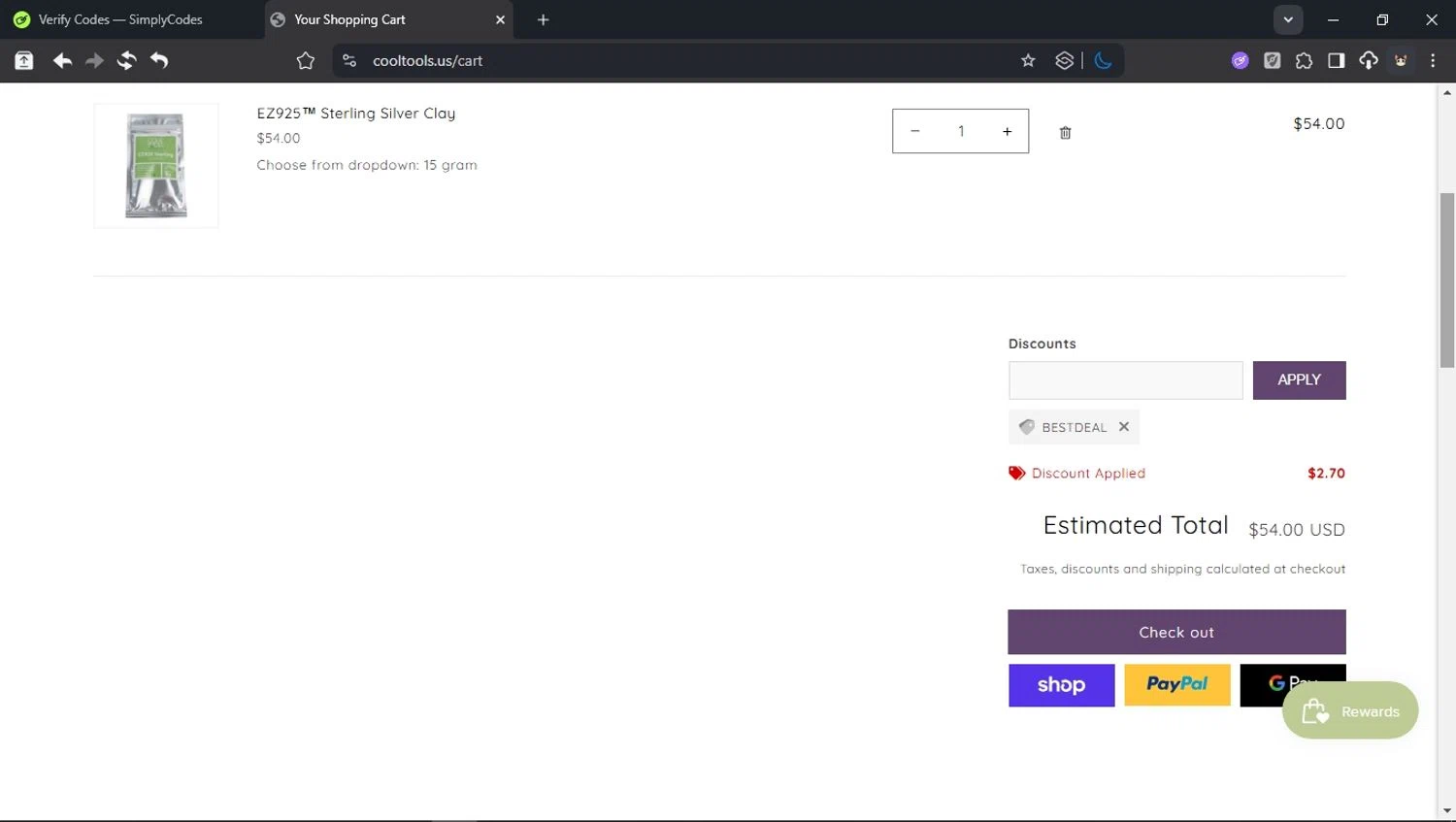View site information icon in address bar

tap(349, 60)
